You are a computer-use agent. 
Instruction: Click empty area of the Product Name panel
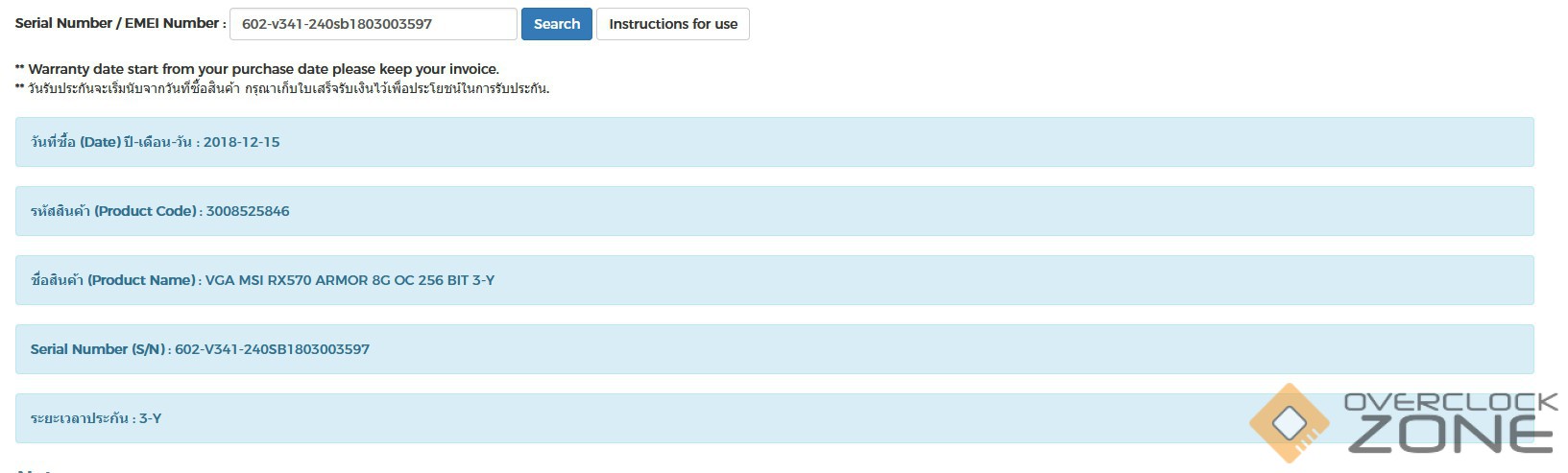pos(960,280)
